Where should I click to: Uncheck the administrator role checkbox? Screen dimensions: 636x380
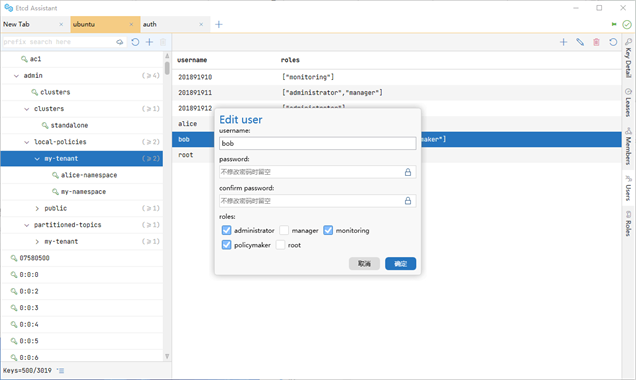tap(226, 230)
